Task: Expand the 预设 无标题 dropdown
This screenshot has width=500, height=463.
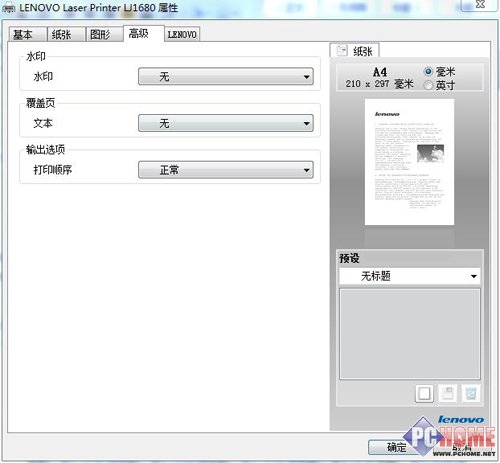Action: [410, 276]
